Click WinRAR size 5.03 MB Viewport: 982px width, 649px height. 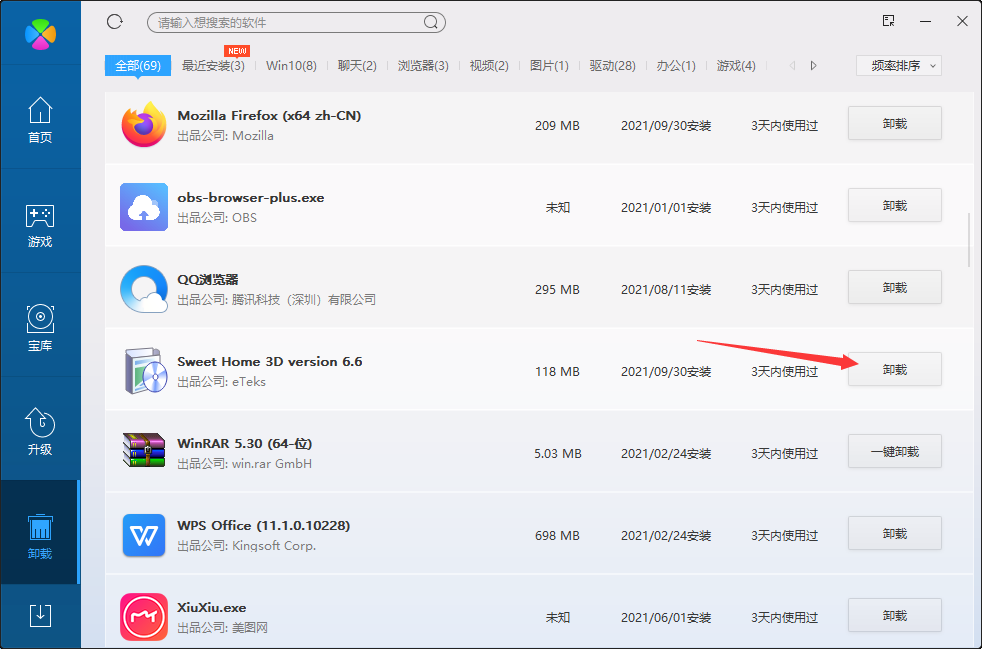tap(557, 454)
